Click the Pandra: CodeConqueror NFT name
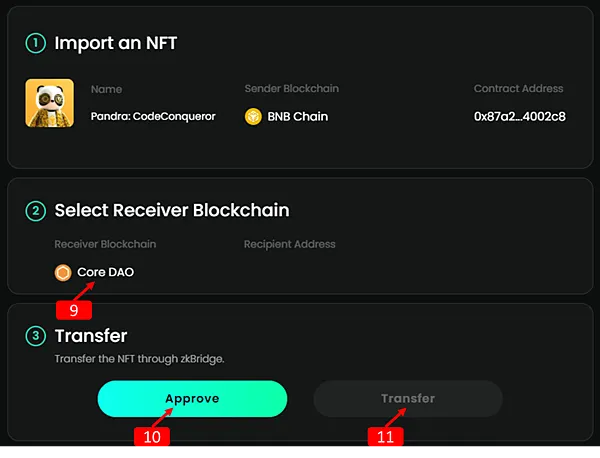600x458 pixels. click(x=153, y=117)
